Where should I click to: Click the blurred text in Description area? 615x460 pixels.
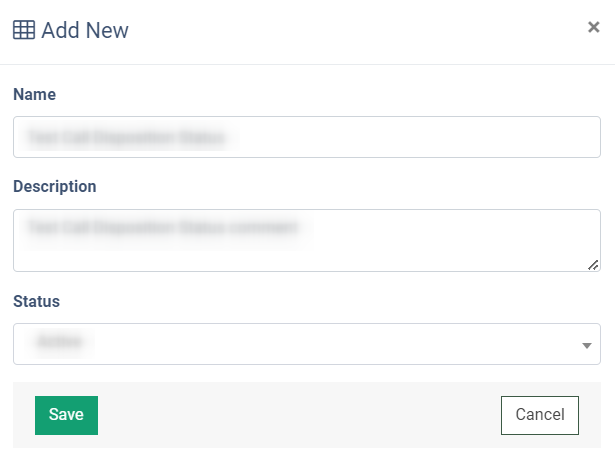click(x=164, y=228)
